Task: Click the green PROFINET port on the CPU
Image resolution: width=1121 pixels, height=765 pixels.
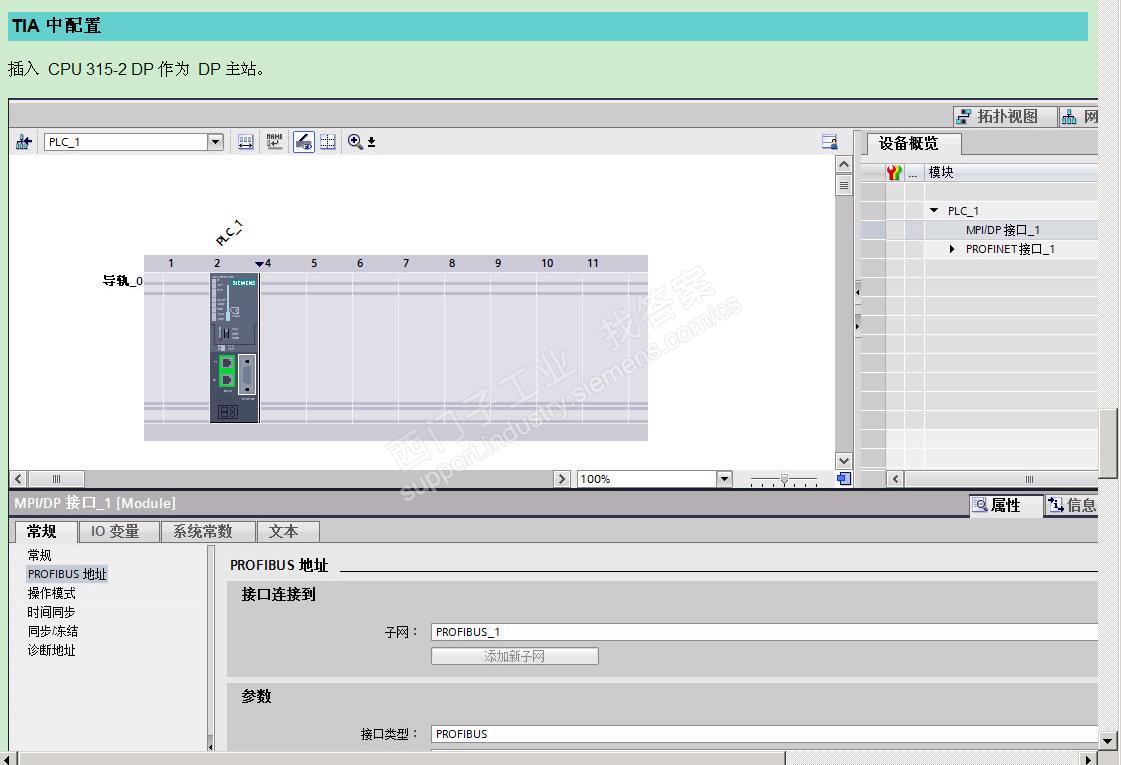Action: (227, 372)
